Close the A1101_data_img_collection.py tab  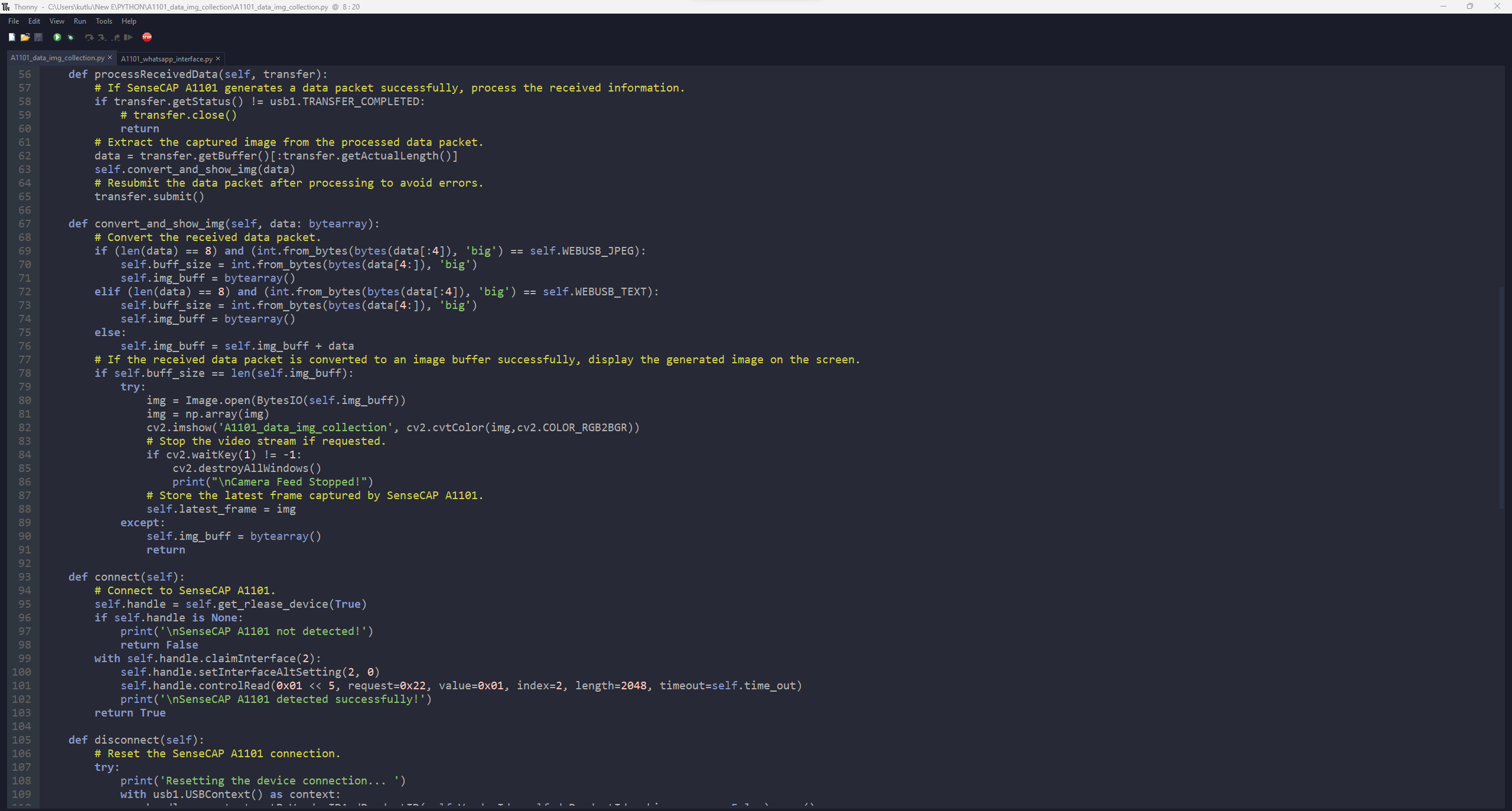click(109, 58)
